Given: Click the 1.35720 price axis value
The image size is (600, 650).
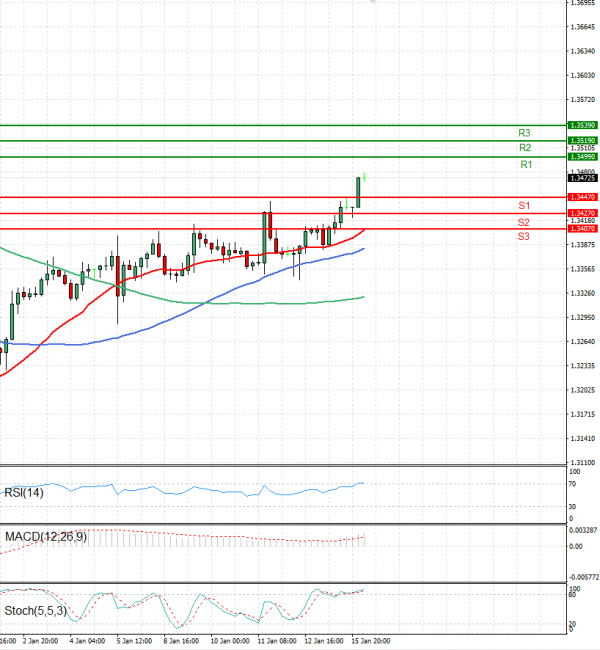Looking at the screenshot, I should coord(583,100).
